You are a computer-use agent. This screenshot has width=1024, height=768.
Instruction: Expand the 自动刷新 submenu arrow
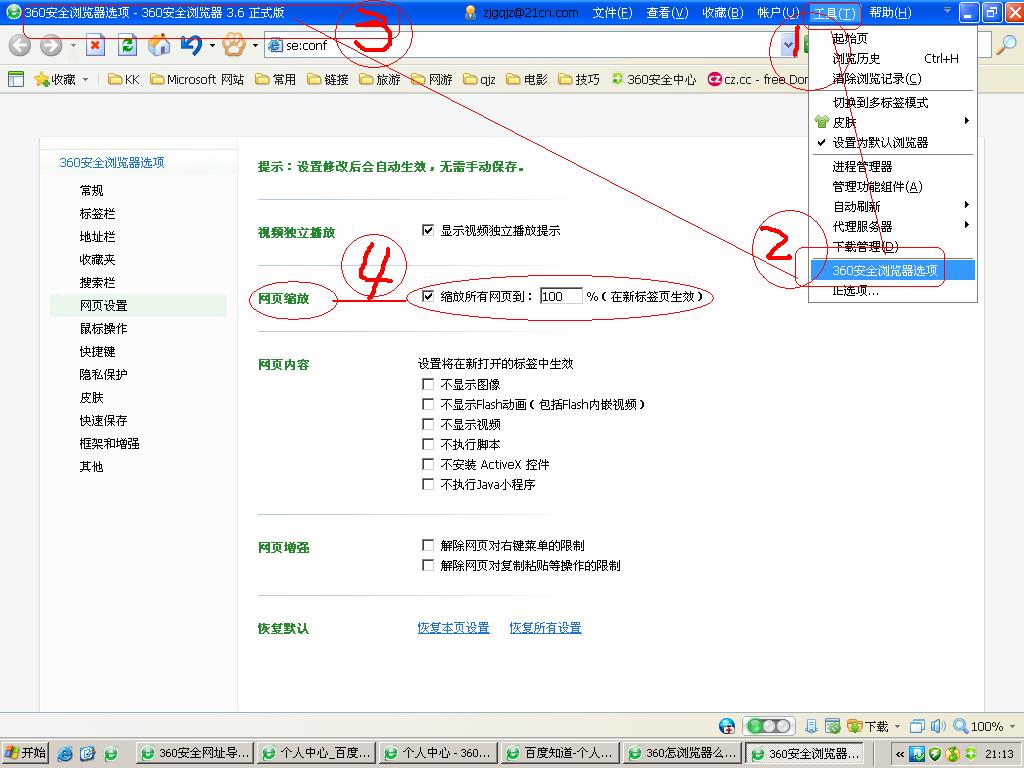pos(967,205)
